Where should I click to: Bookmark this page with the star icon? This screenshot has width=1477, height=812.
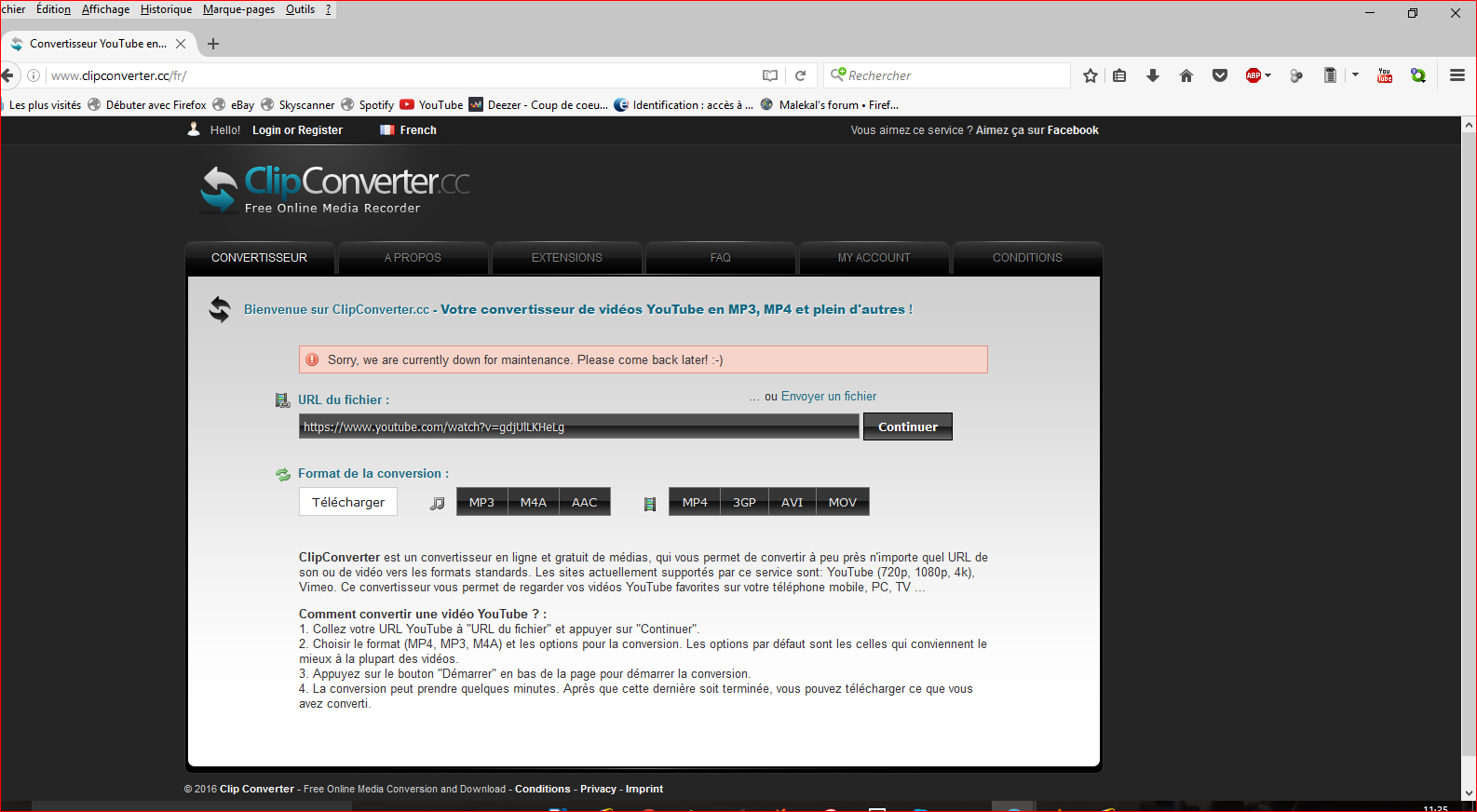click(1091, 75)
